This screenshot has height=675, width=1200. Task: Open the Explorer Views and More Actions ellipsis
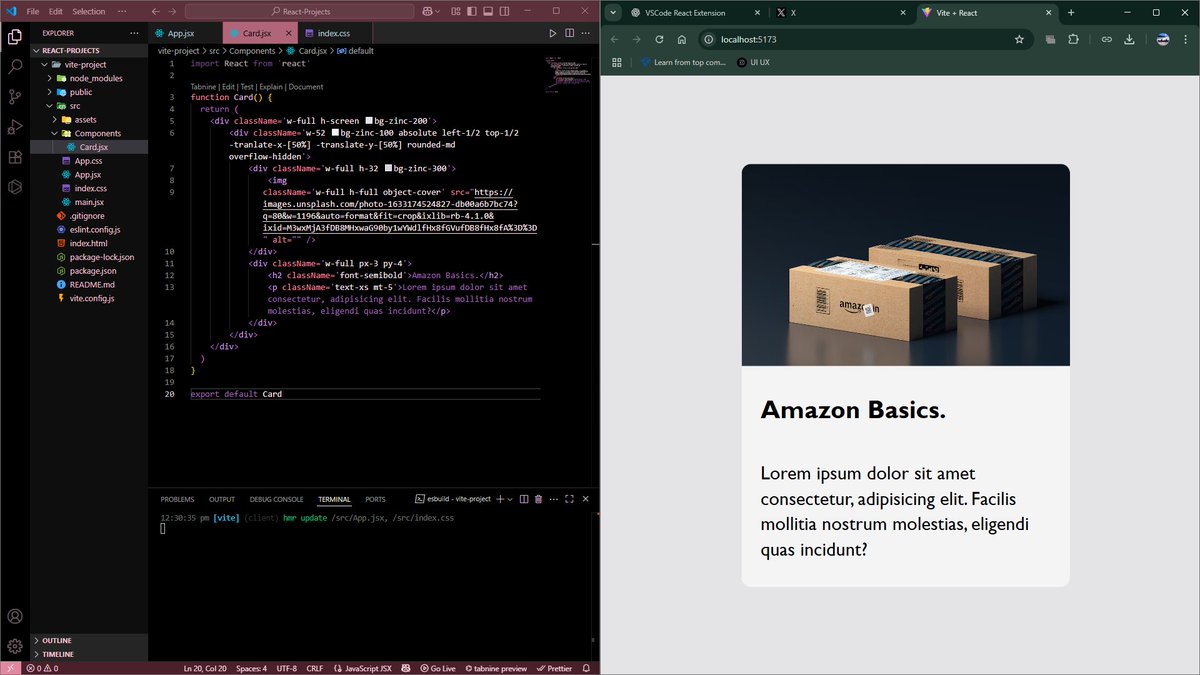point(134,33)
